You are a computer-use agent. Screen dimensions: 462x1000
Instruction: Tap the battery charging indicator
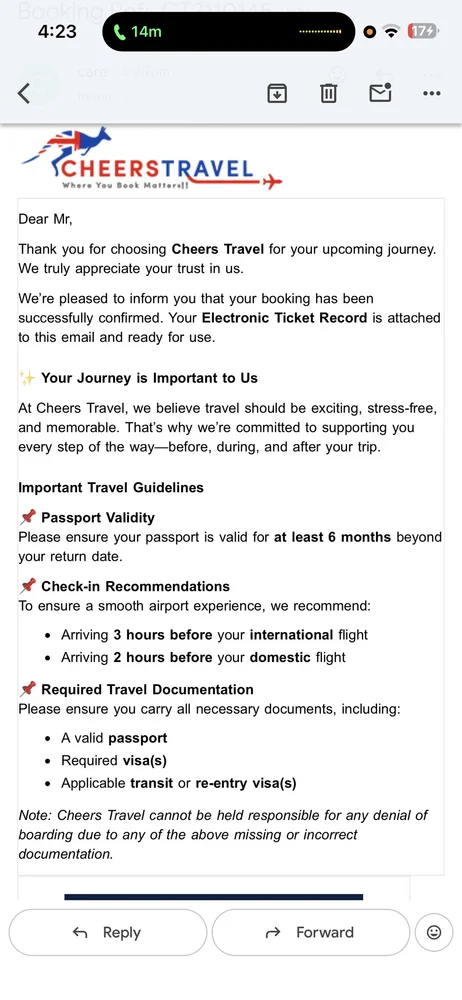click(422, 31)
